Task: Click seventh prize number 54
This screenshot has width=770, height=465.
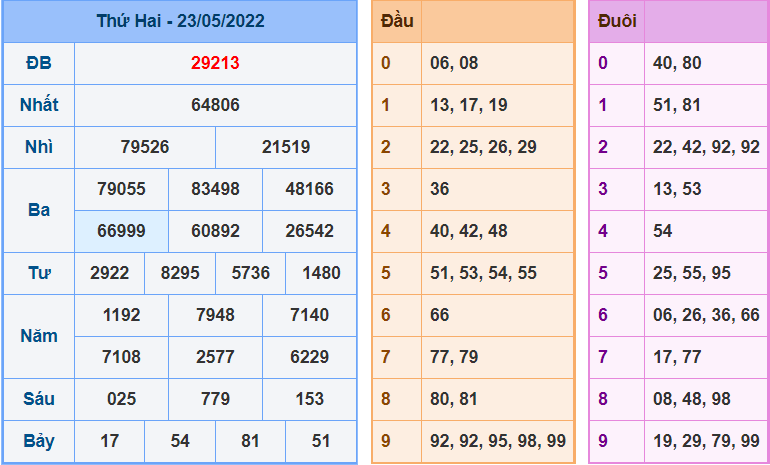Action: [180, 441]
